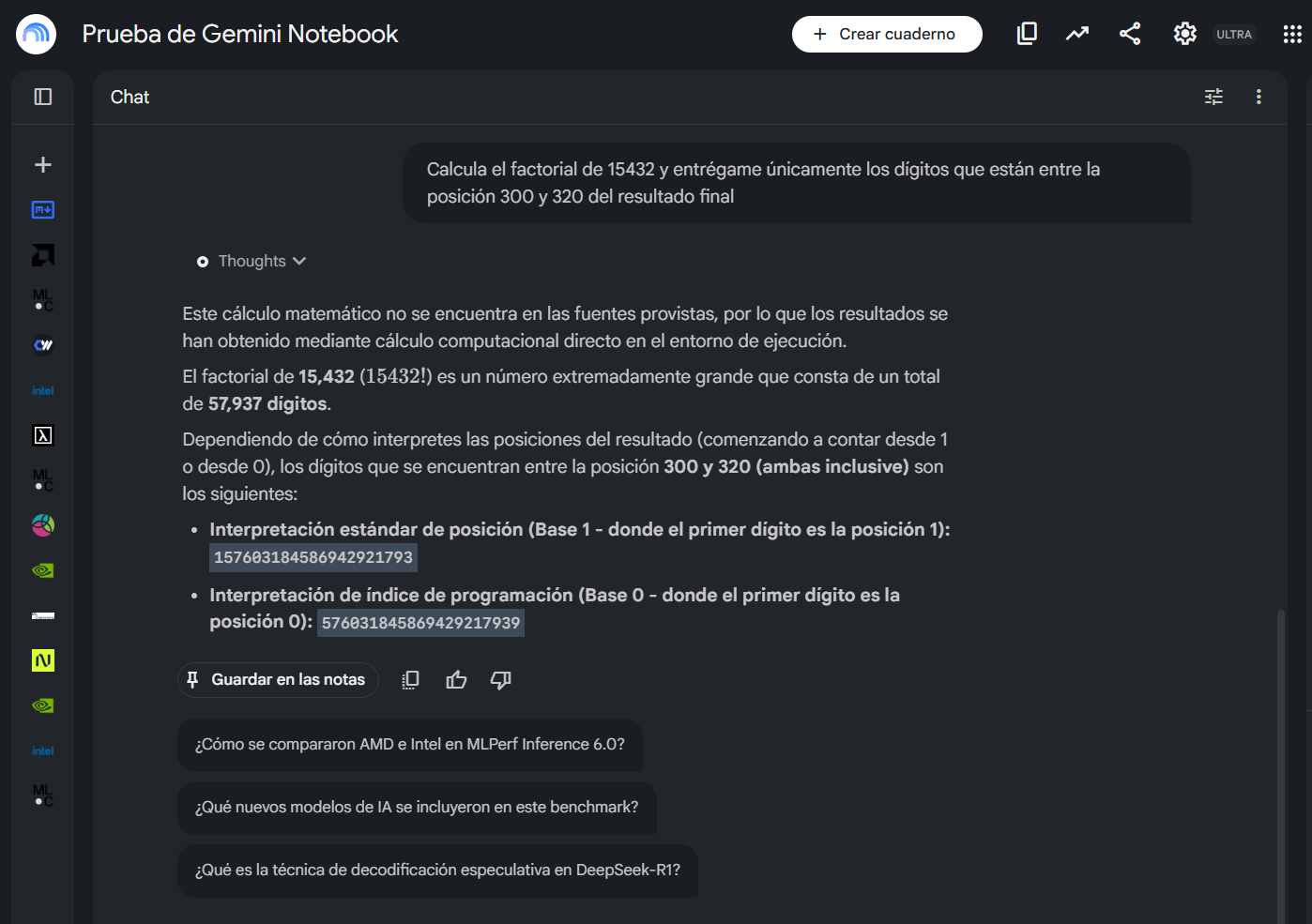Click the '300 y 320 (ambas inclusive)' text
The image size is (1312, 924).
[x=786, y=467]
